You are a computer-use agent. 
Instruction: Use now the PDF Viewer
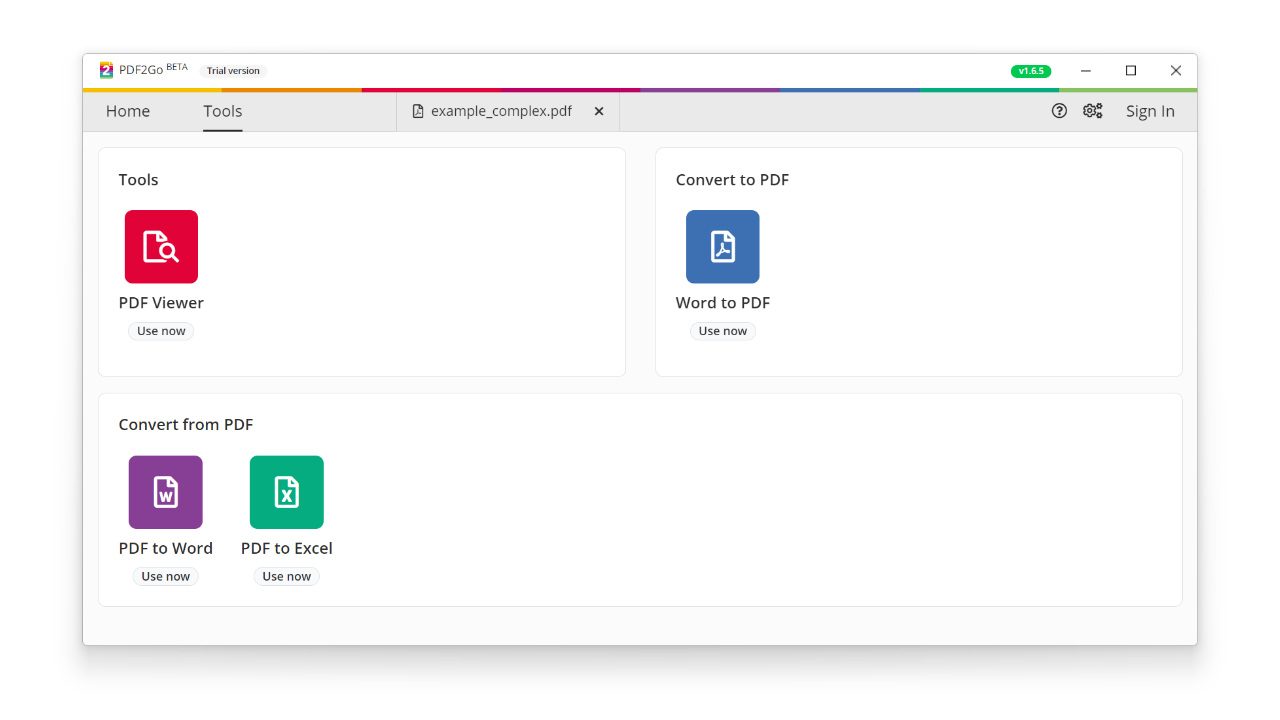[x=161, y=330]
